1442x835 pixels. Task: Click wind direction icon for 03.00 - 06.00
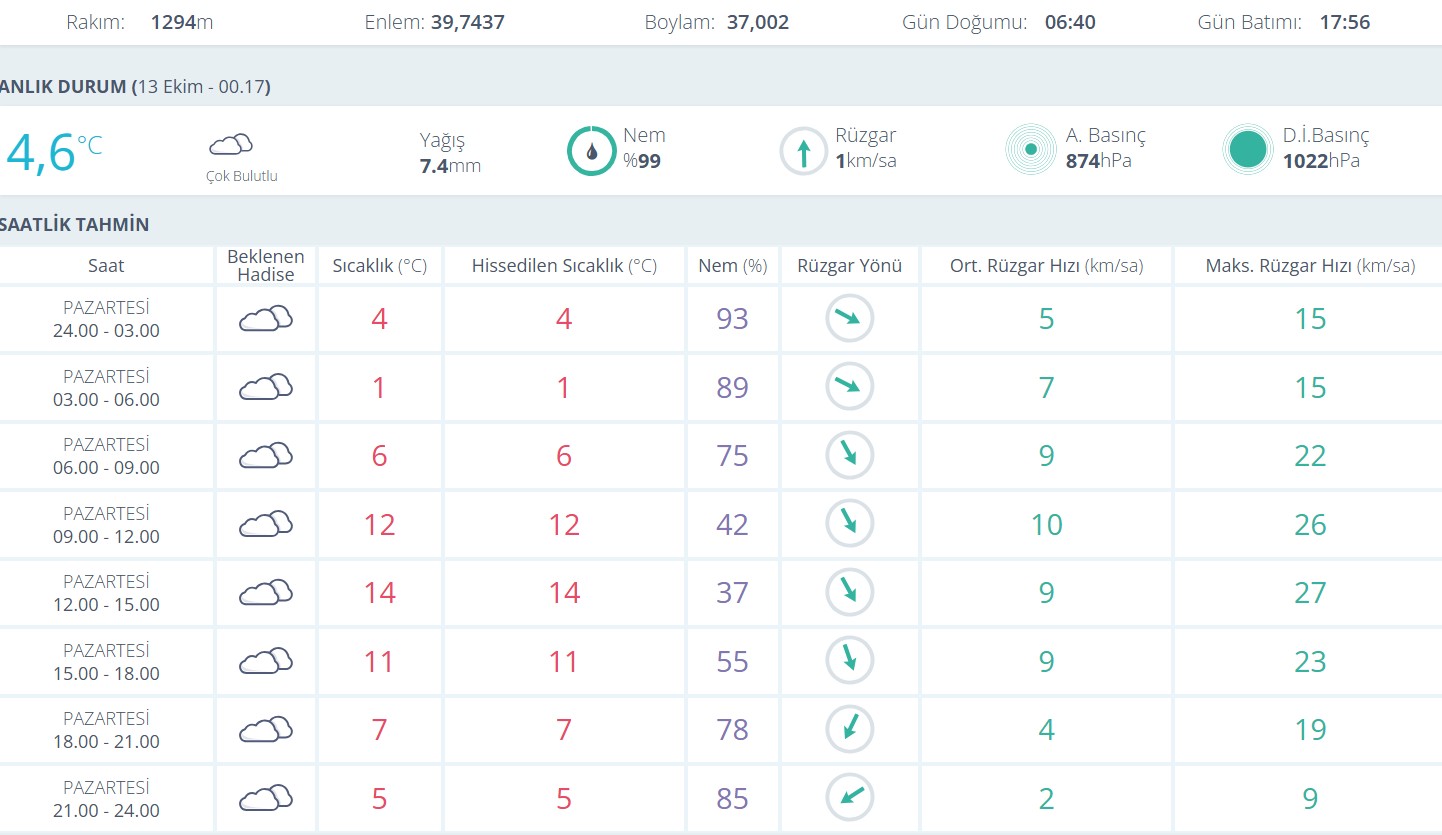click(849, 387)
